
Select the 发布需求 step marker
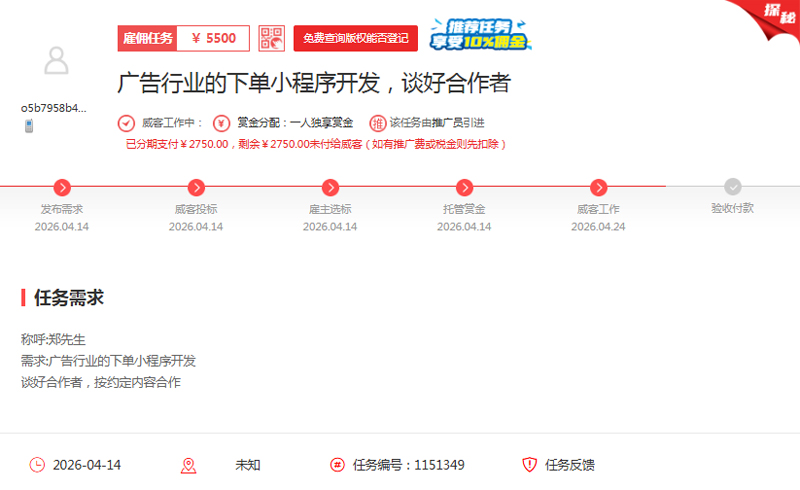click(x=62, y=187)
